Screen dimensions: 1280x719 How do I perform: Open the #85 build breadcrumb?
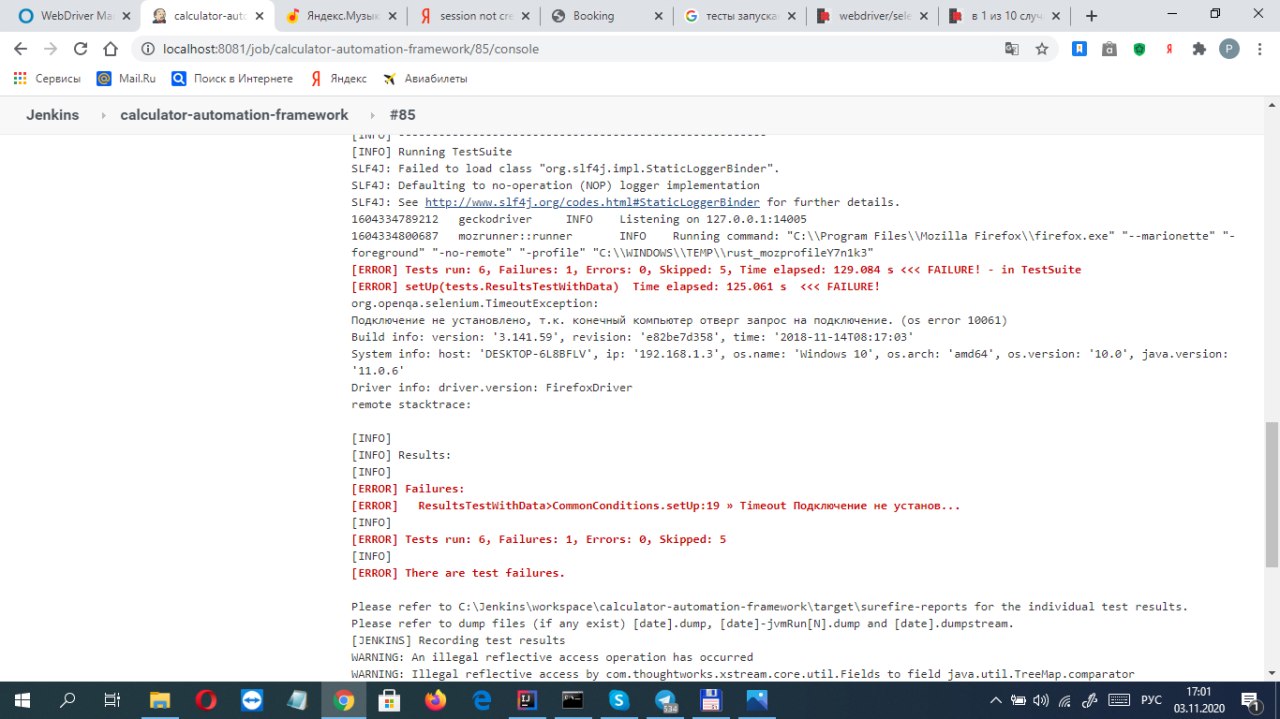402,115
